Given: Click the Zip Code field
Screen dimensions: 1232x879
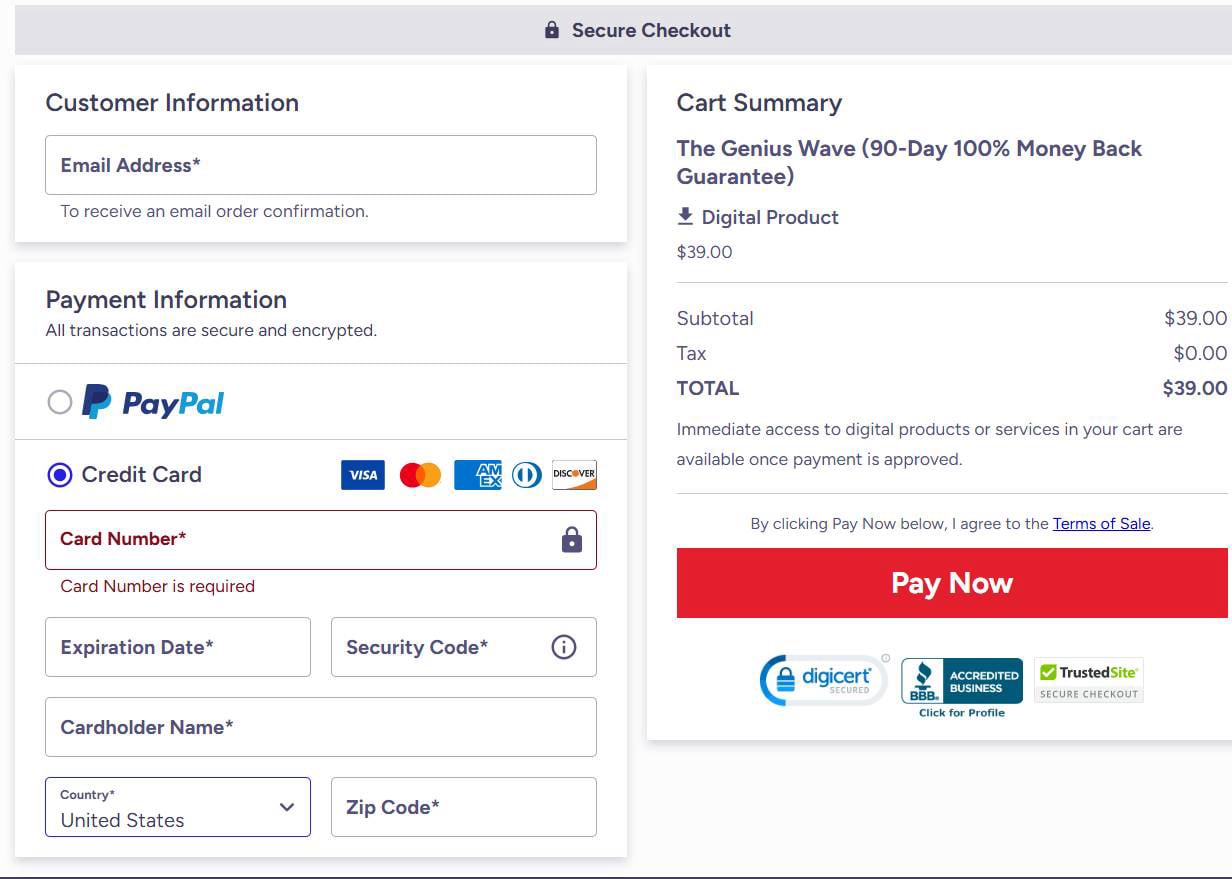Looking at the screenshot, I should tap(463, 807).
